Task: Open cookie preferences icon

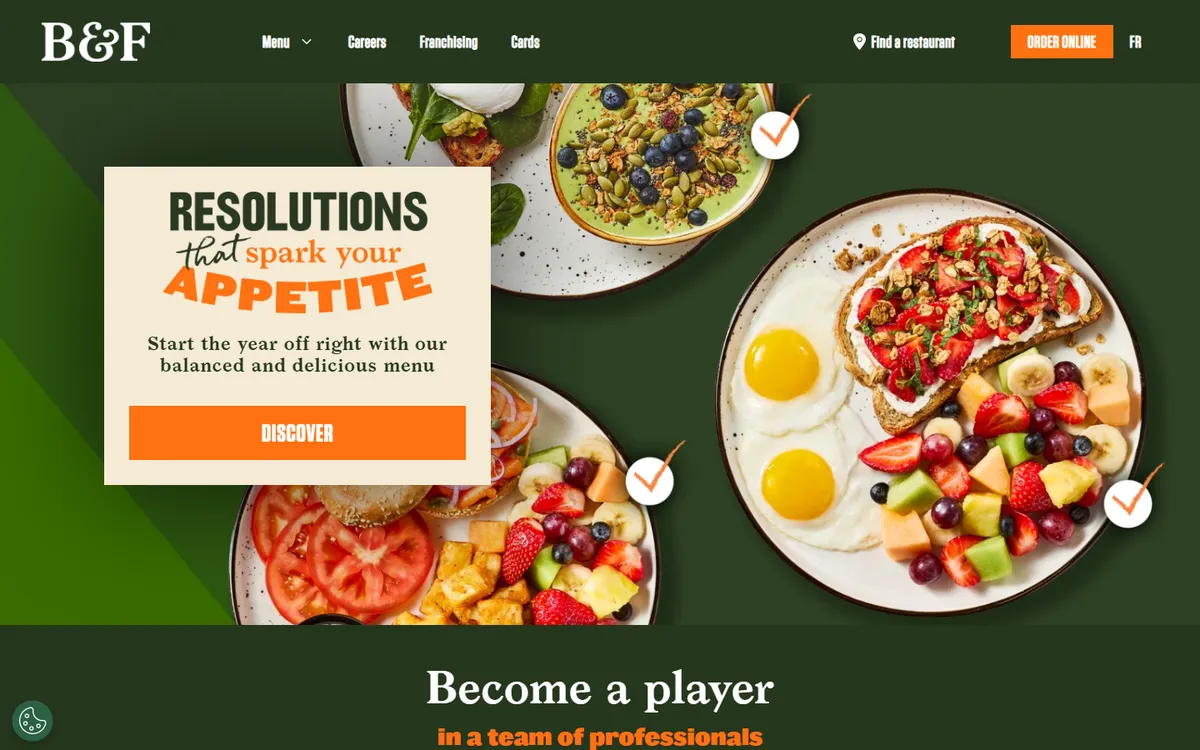Action: coord(32,720)
